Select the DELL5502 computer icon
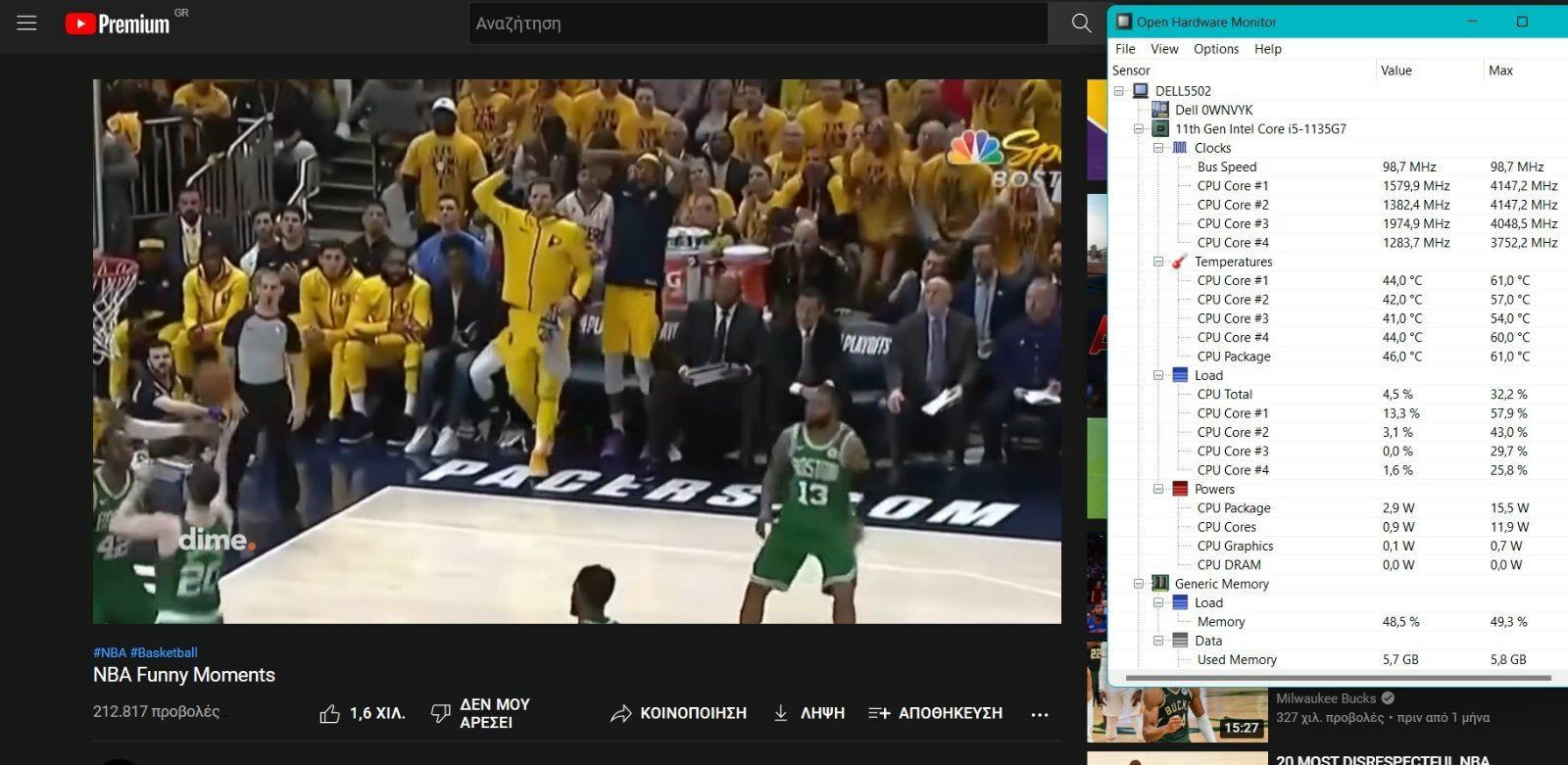Viewport: 1568px width, 765px height. pos(1141,91)
